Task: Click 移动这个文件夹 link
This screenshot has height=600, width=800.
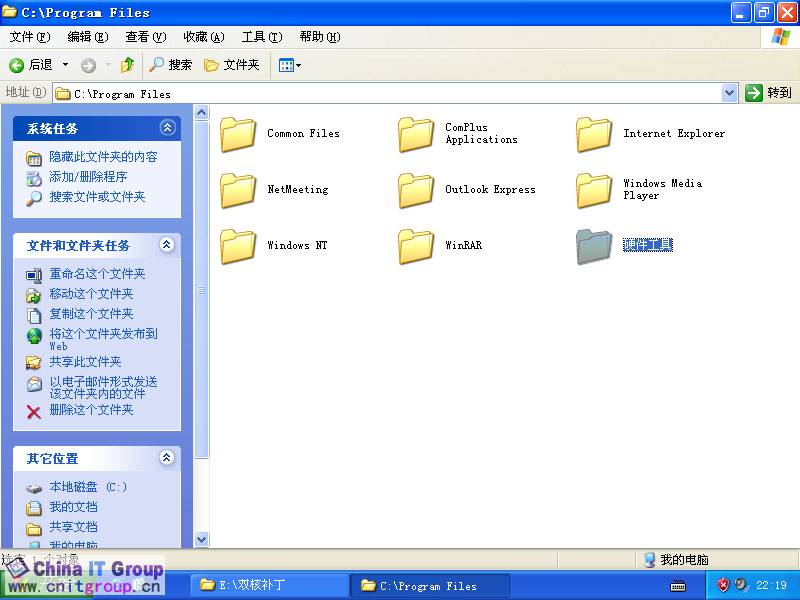Action: [91, 294]
